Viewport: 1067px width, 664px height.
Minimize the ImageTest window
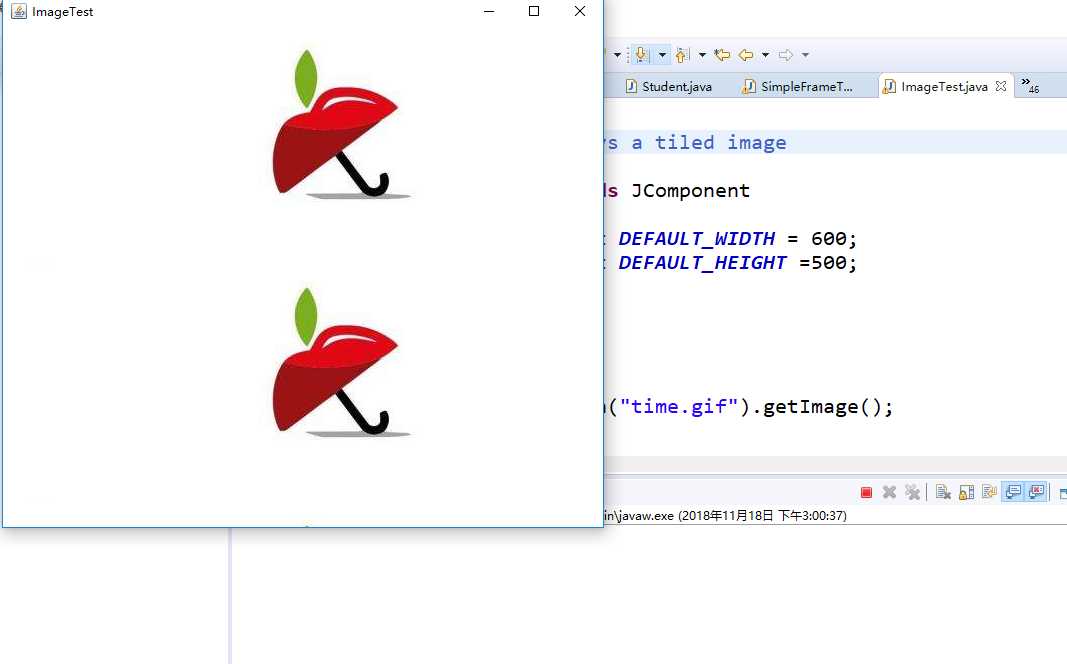[489, 12]
